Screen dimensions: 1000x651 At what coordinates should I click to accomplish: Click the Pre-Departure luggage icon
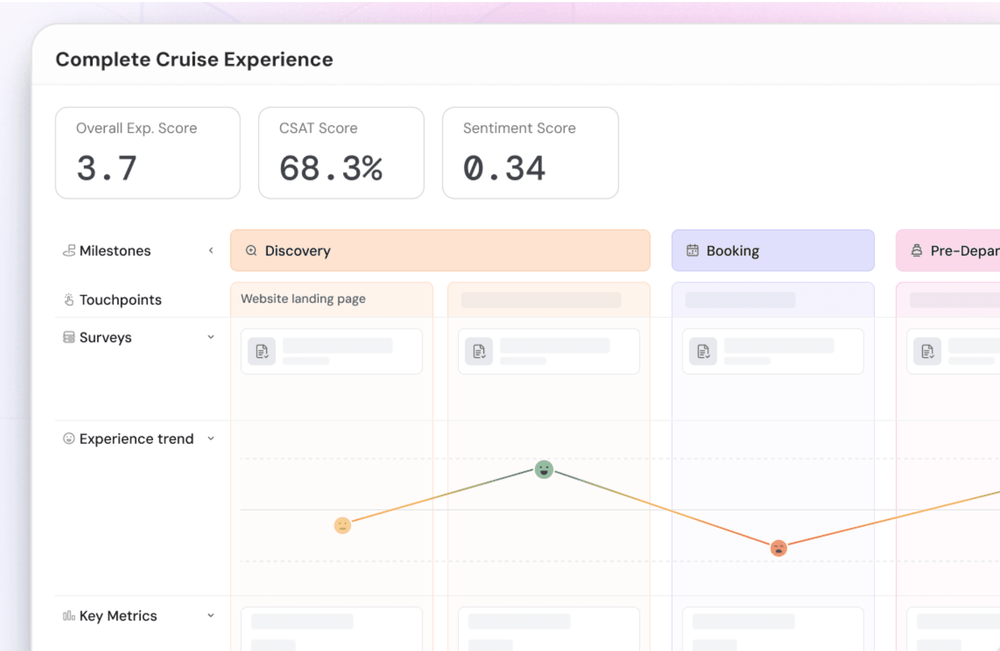[x=916, y=251]
